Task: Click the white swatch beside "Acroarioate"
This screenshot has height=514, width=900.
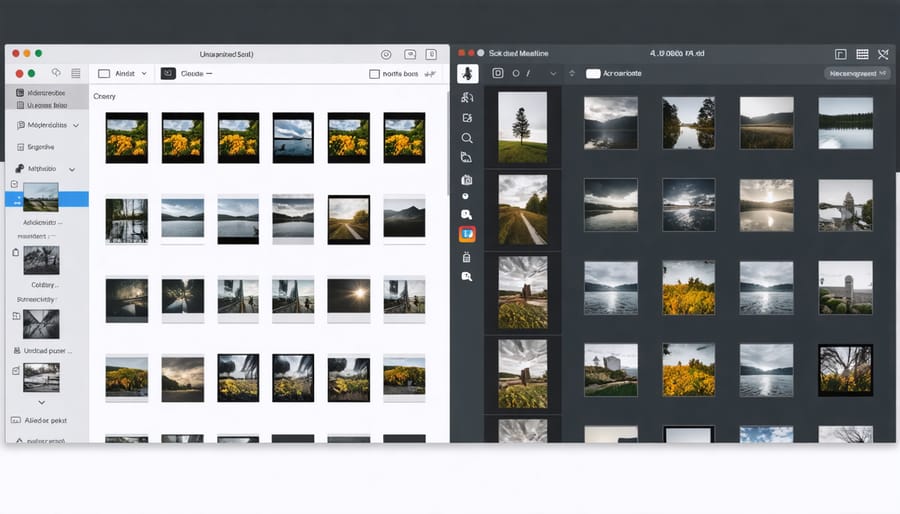Action: point(593,74)
